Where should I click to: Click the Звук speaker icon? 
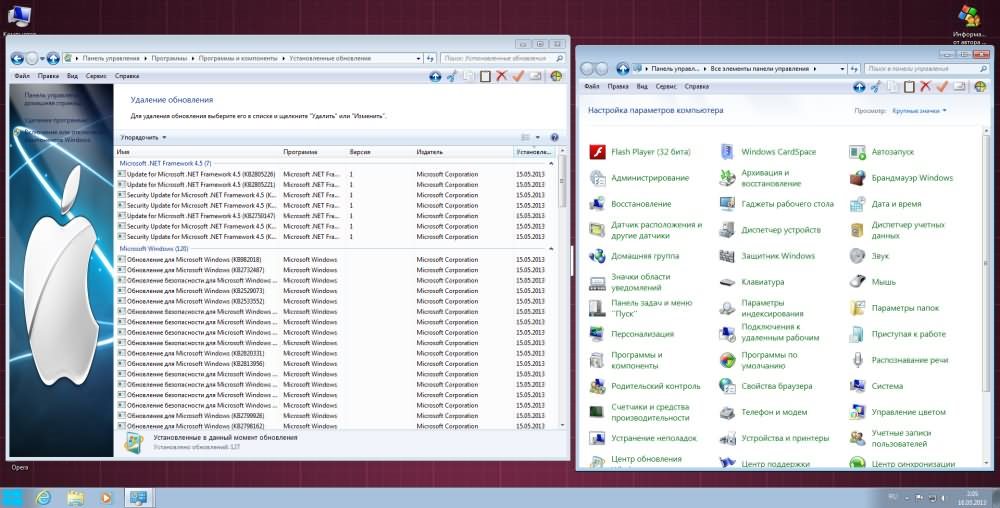[857, 256]
